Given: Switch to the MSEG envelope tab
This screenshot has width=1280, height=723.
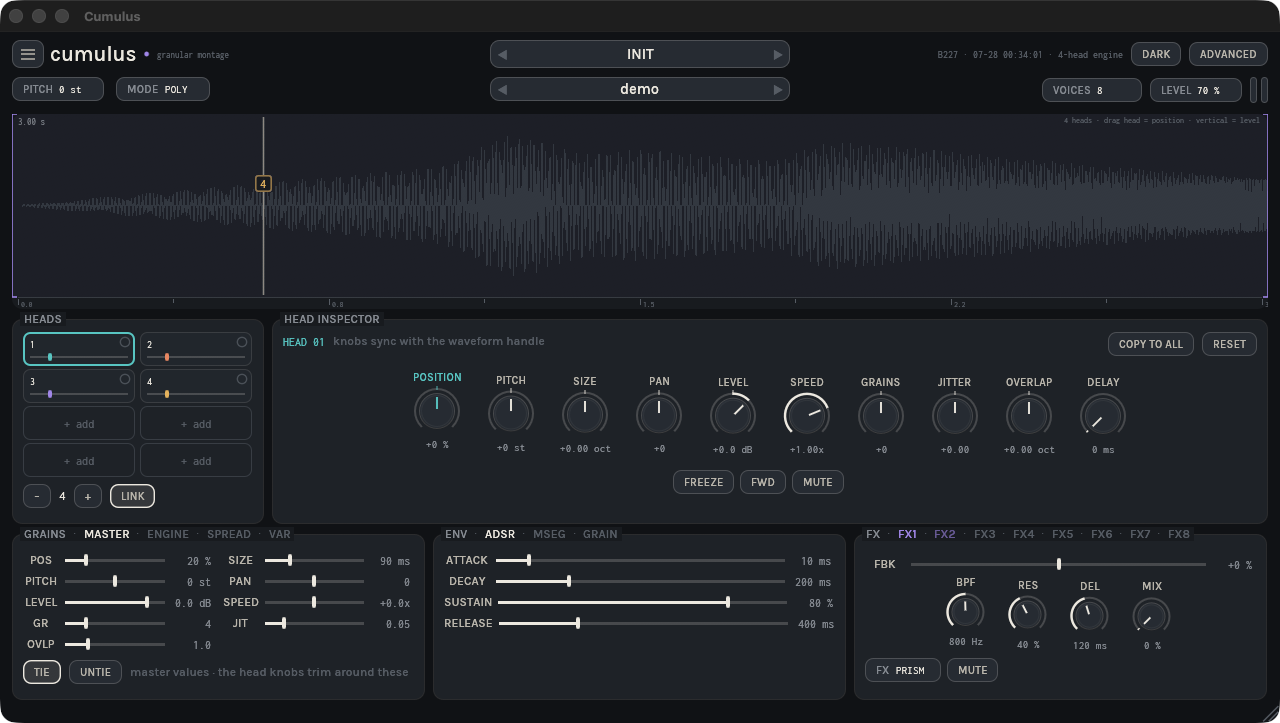Looking at the screenshot, I should click(549, 534).
